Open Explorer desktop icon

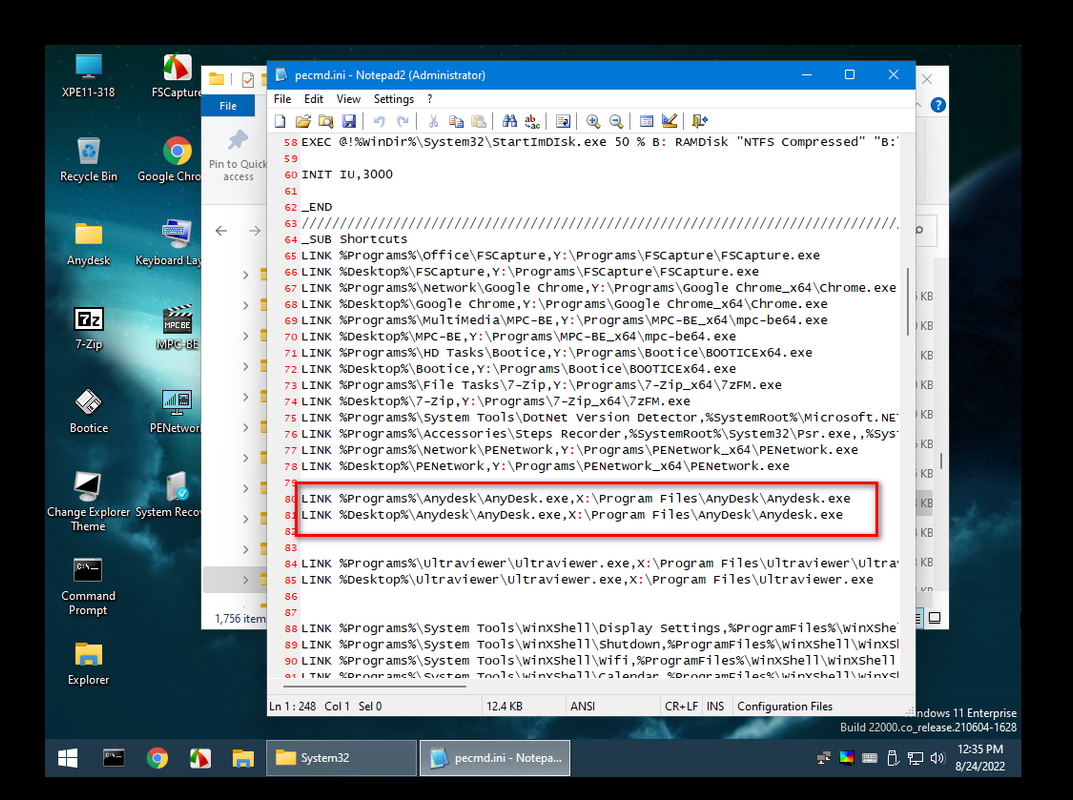click(x=88, y=663)
